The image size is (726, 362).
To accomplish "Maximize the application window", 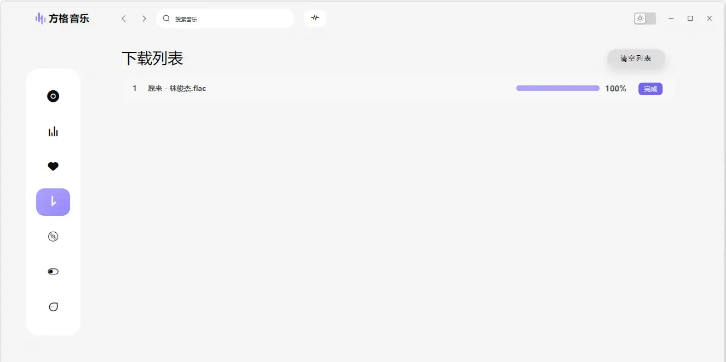I will pos(690,19).
